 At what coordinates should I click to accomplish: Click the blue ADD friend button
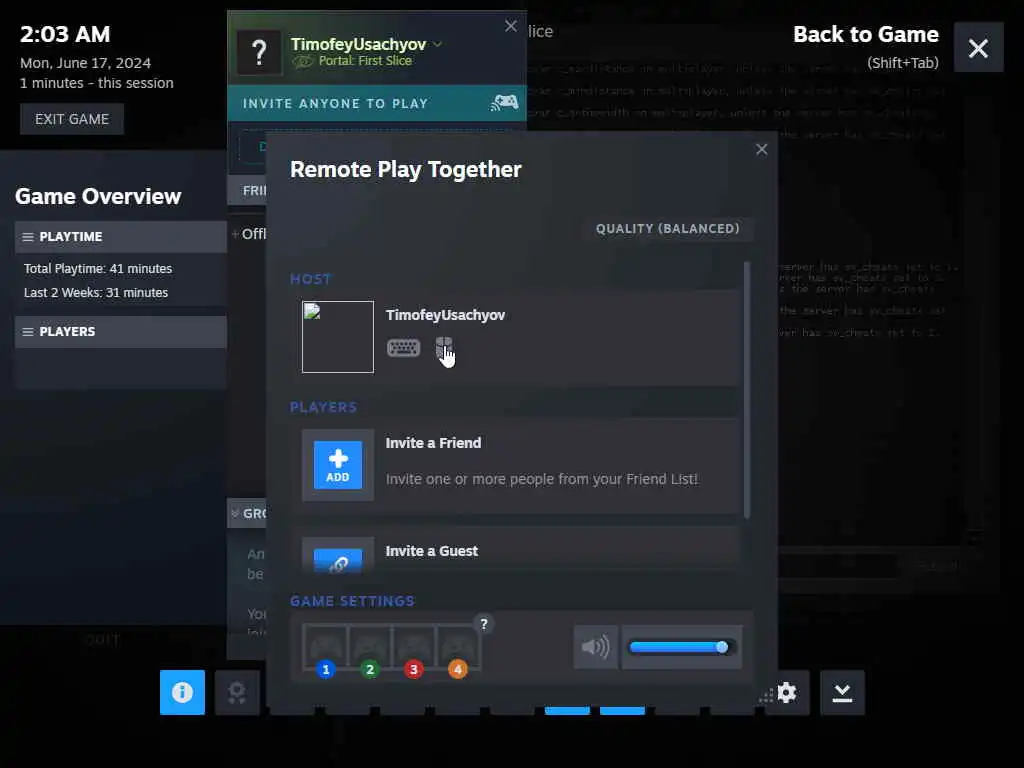point(338,465)
